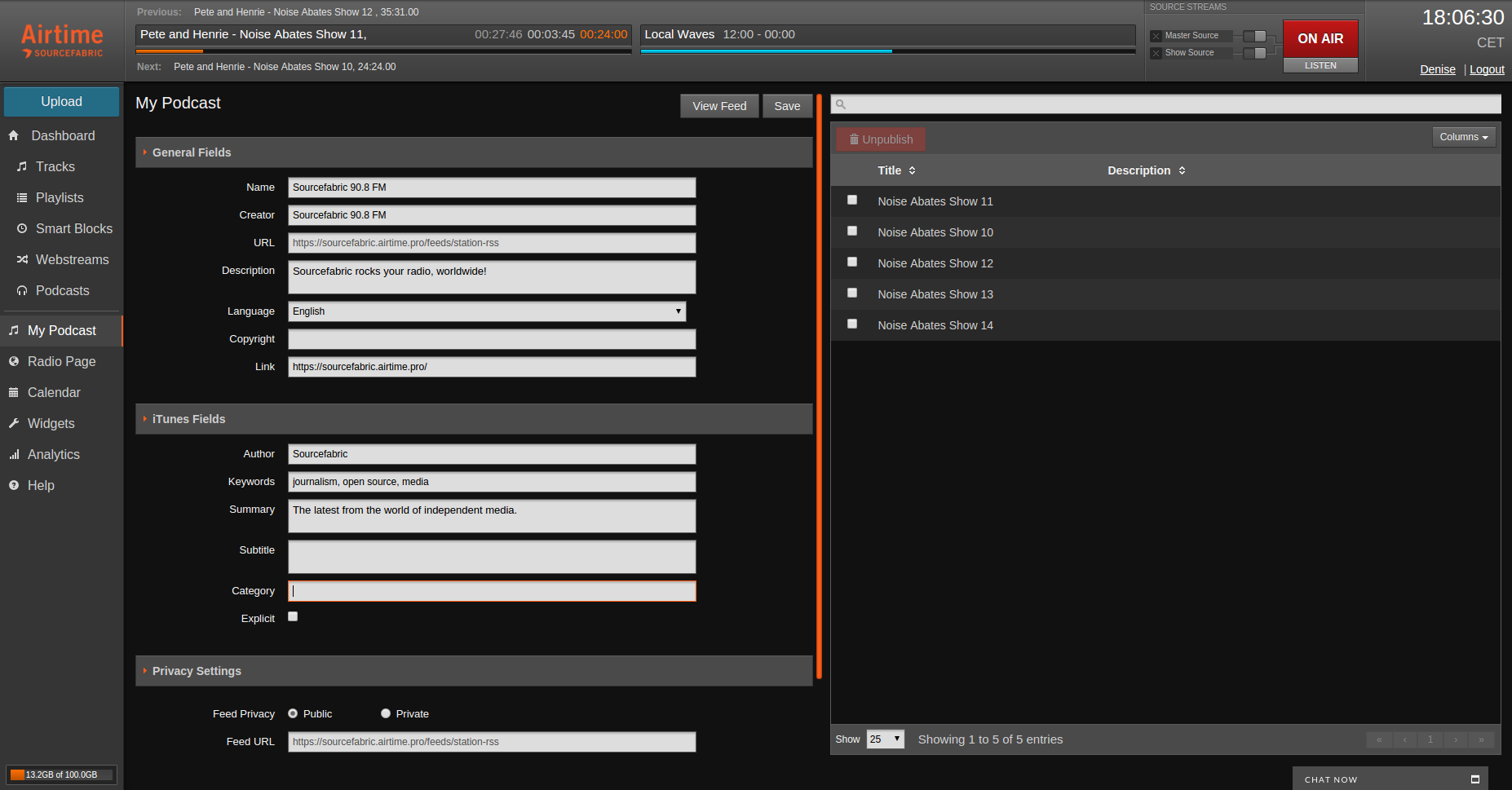Click the Podcasts headphones icon

22,291
